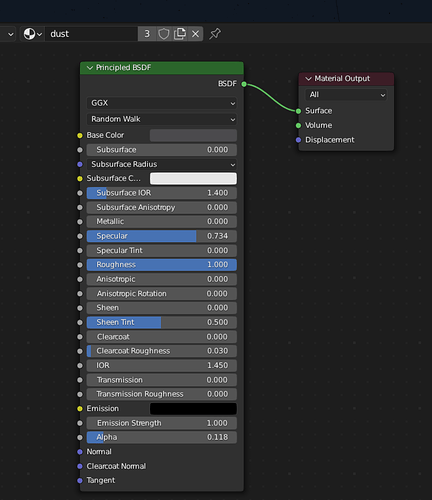Image resolution: width=432 pixels, height=500 pixels.
Task: Click the new material duplicate icon
Action: point(180,34)
